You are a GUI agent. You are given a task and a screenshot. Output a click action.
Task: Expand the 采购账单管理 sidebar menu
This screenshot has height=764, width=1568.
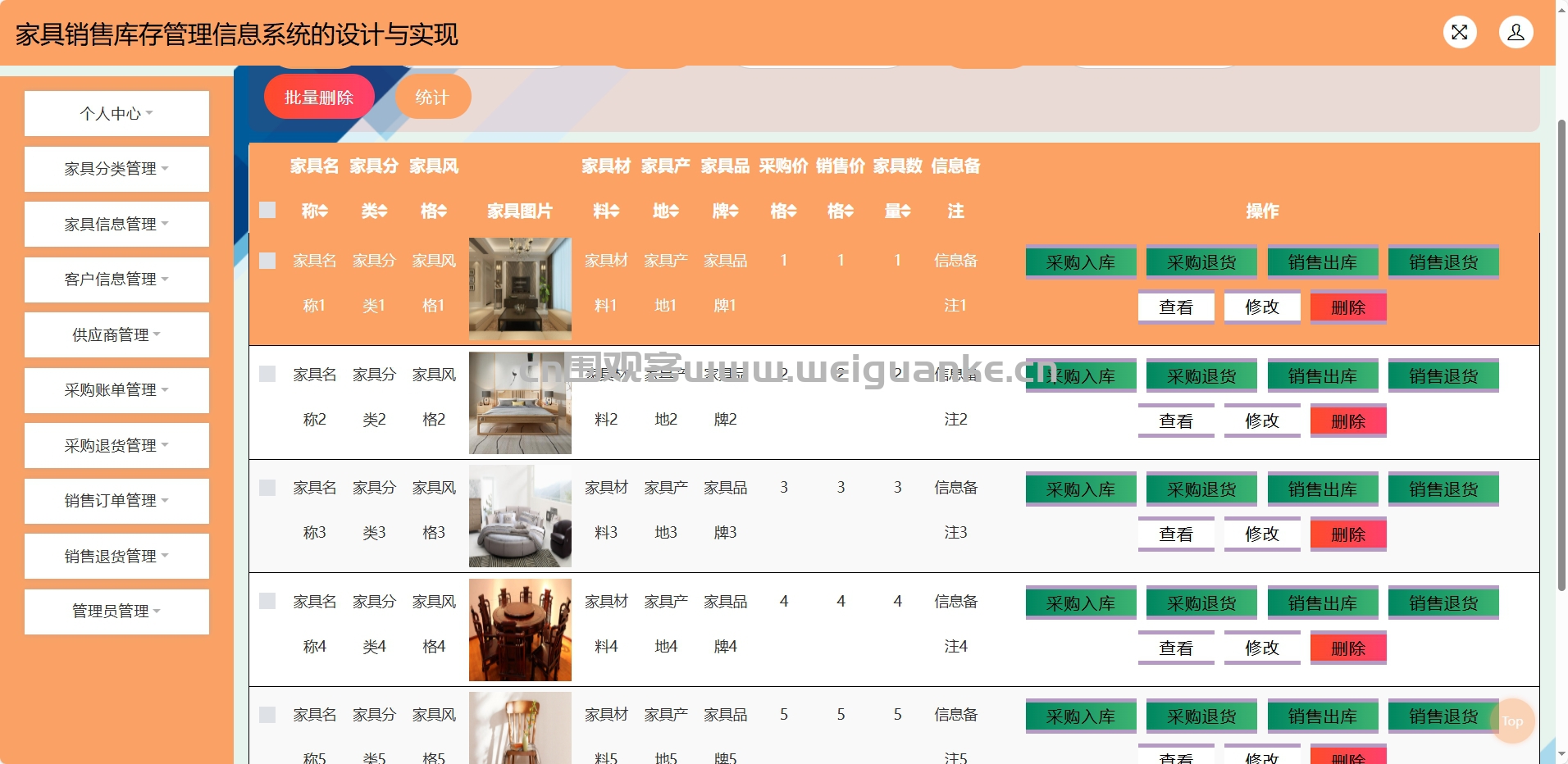[116, 390]
